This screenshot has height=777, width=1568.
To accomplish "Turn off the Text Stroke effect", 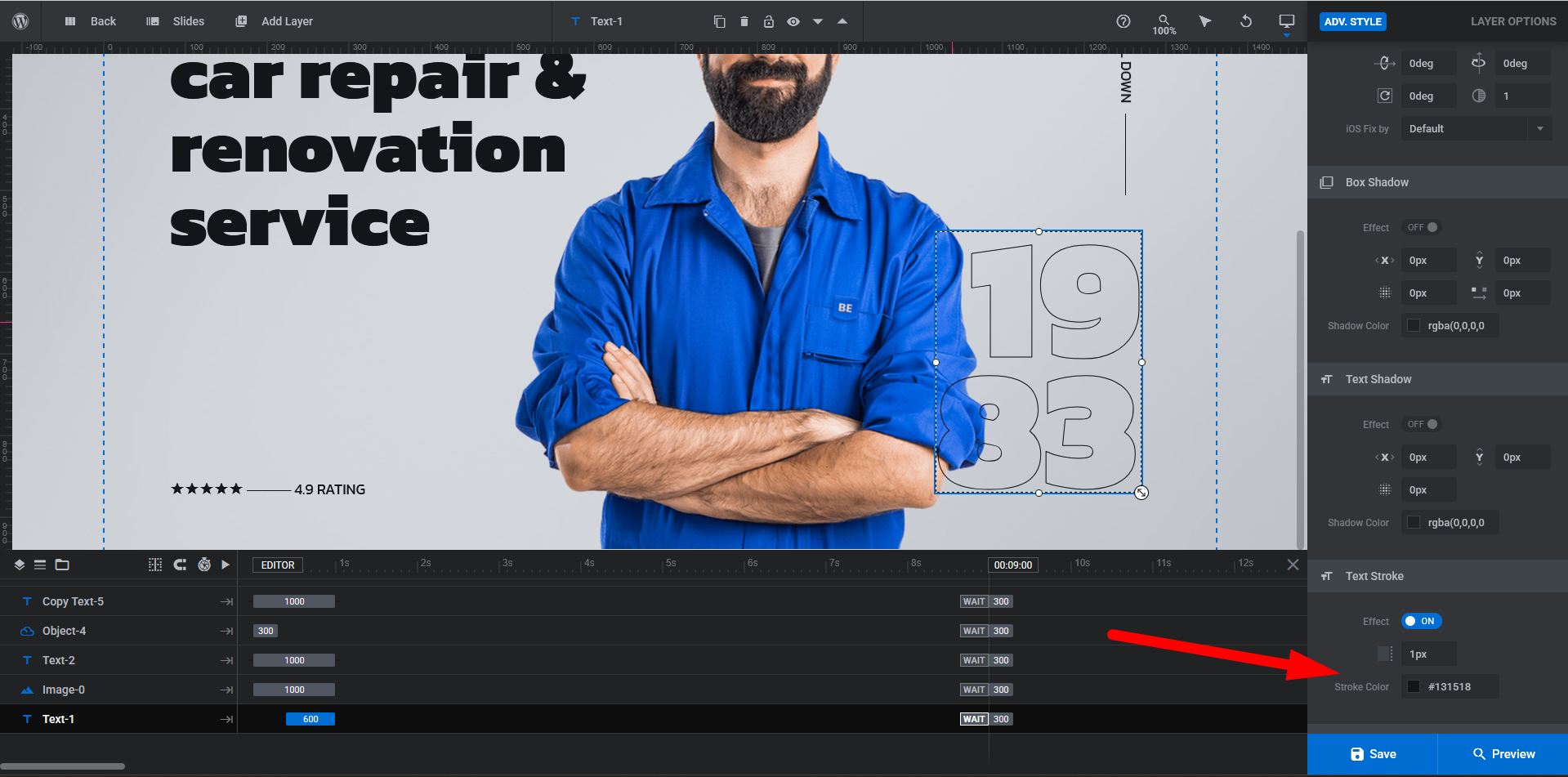I will coord(1421,621).
